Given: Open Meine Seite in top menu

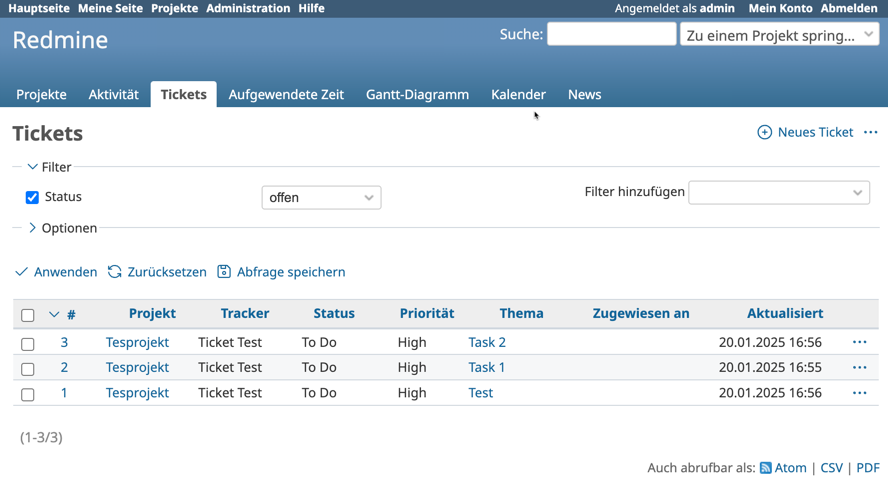Looking at the screenshot, I should 110,8.
